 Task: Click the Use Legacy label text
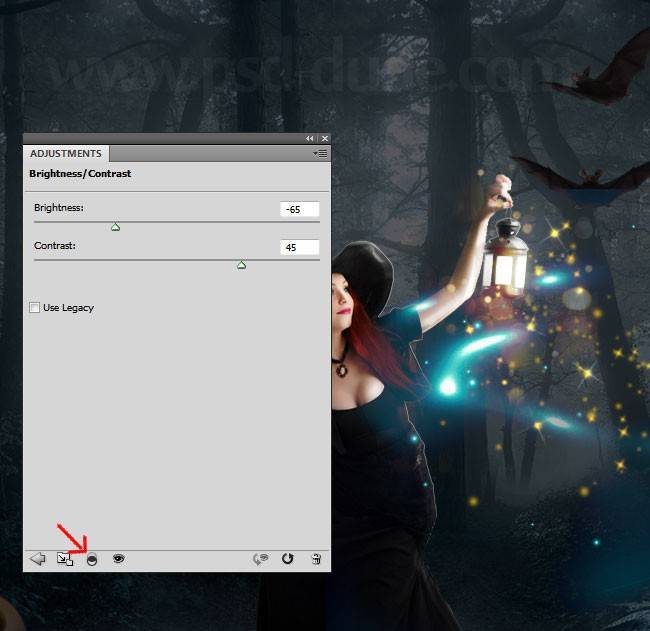tap(68, 308)
